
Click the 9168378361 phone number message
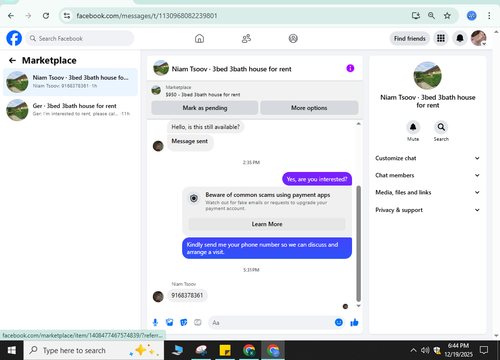point(187,295)
